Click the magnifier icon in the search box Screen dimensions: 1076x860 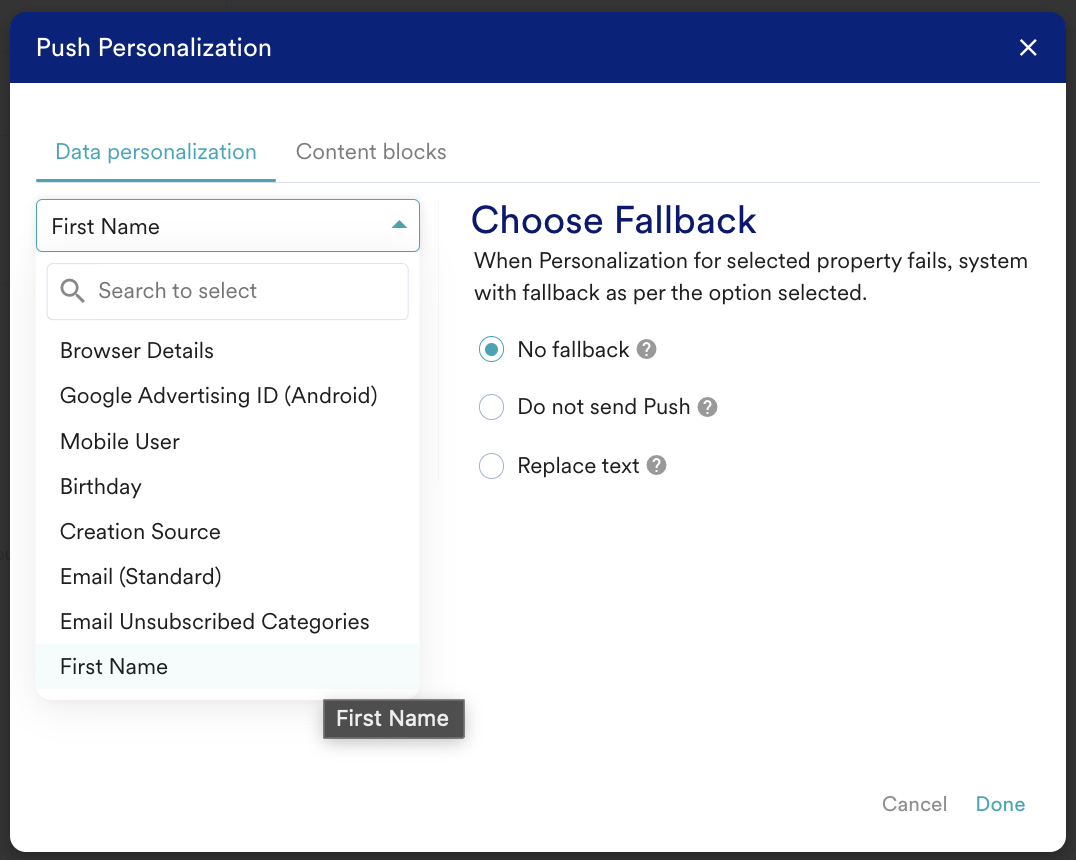point(72,291)
